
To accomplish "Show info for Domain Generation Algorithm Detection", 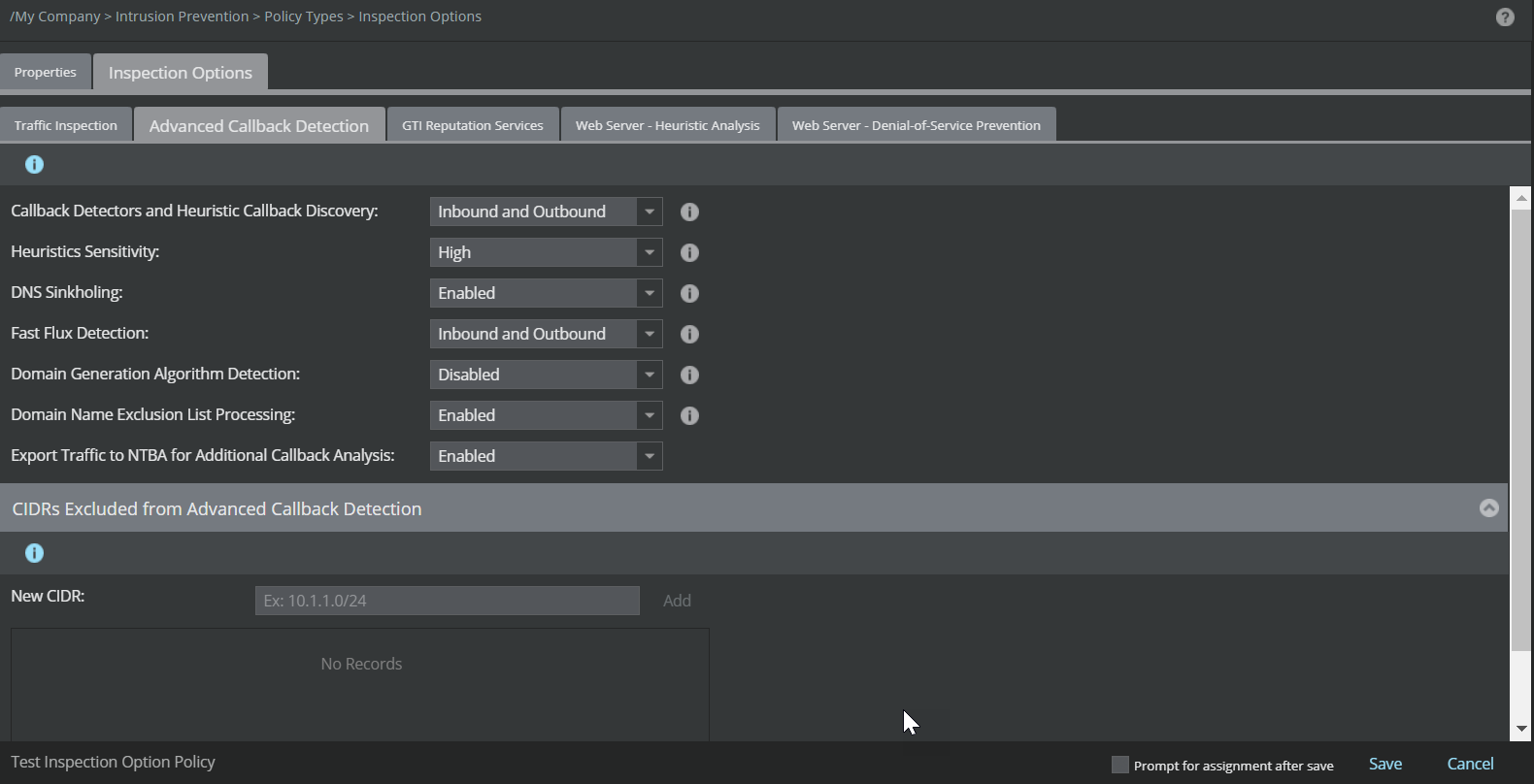I will click(x=689, y=375).
